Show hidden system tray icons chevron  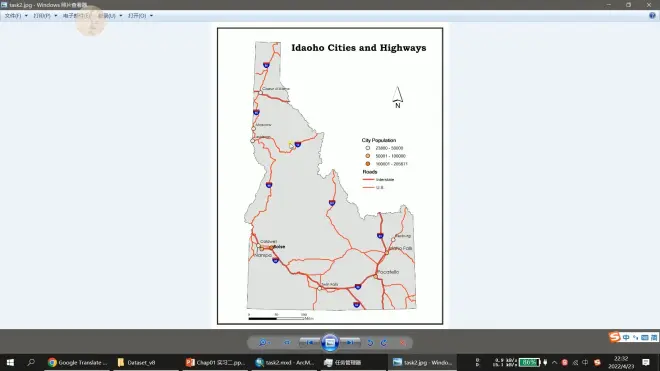click(554, 362)
